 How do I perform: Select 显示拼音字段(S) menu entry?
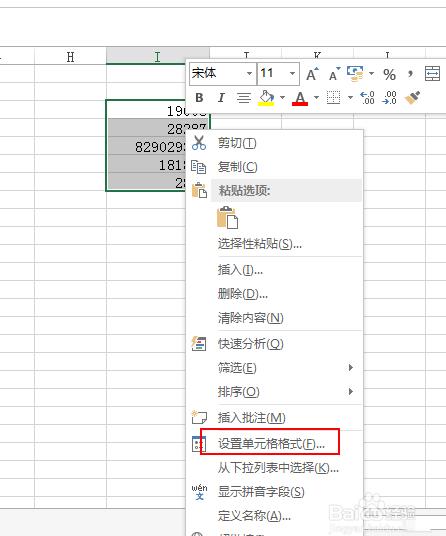(275, 492)
